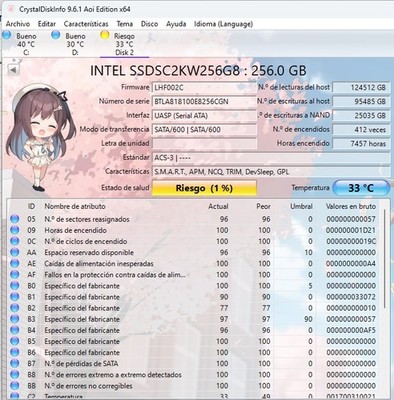394x400 pixels.
Task: Open the Características menu
Action: point(86,24)
